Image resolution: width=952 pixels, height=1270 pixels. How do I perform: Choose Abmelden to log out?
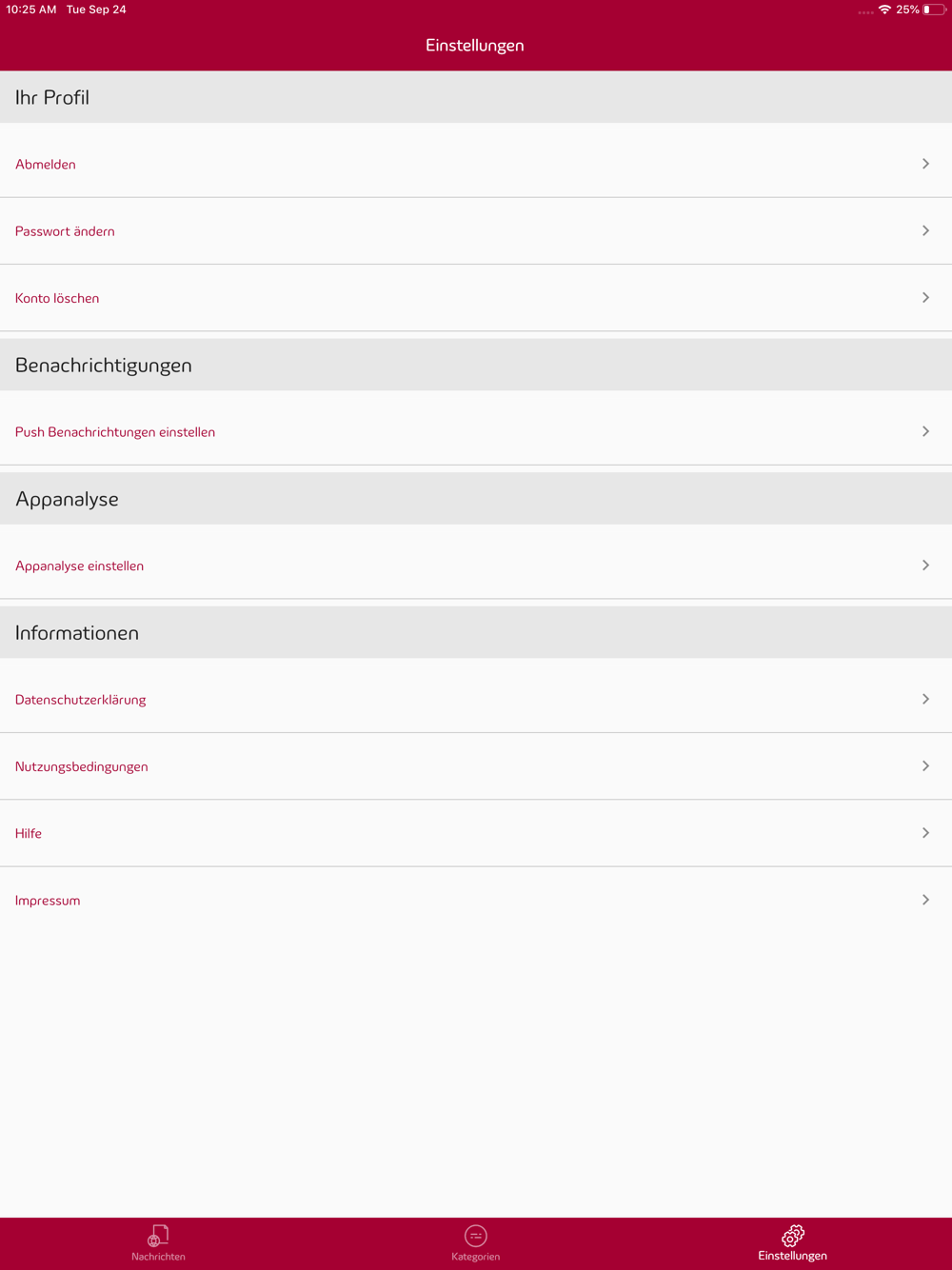(476, 164)
